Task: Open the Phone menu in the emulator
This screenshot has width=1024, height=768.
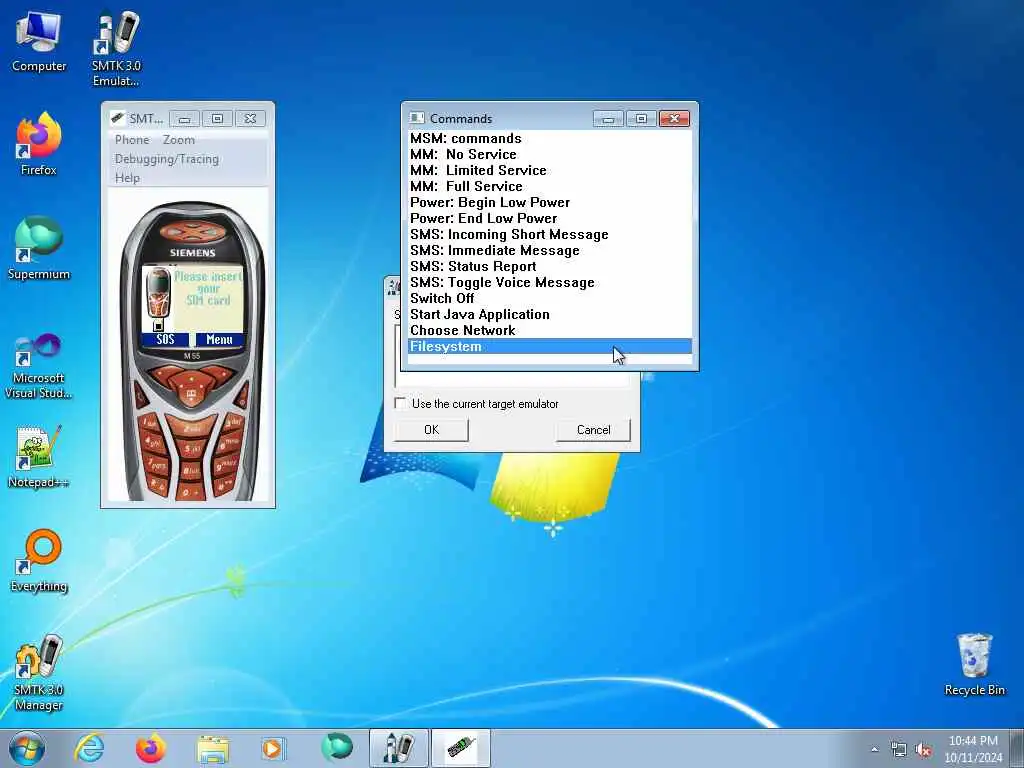Action: [x=132, y=140]
